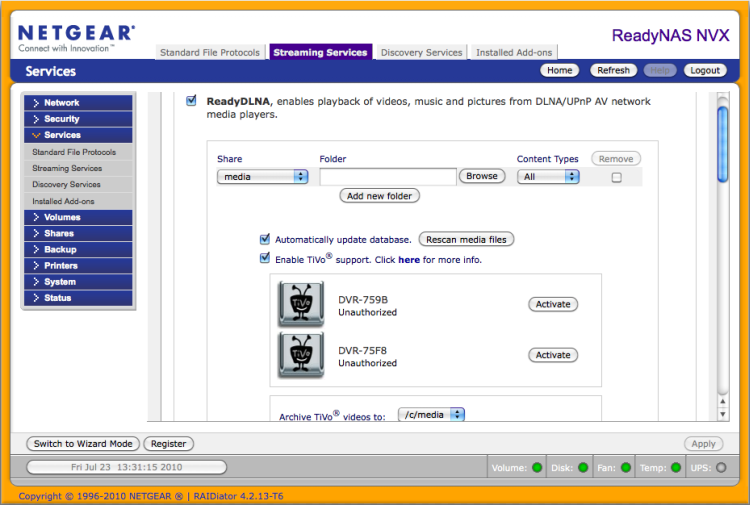Click the Disk status green LED

(583, 468)
